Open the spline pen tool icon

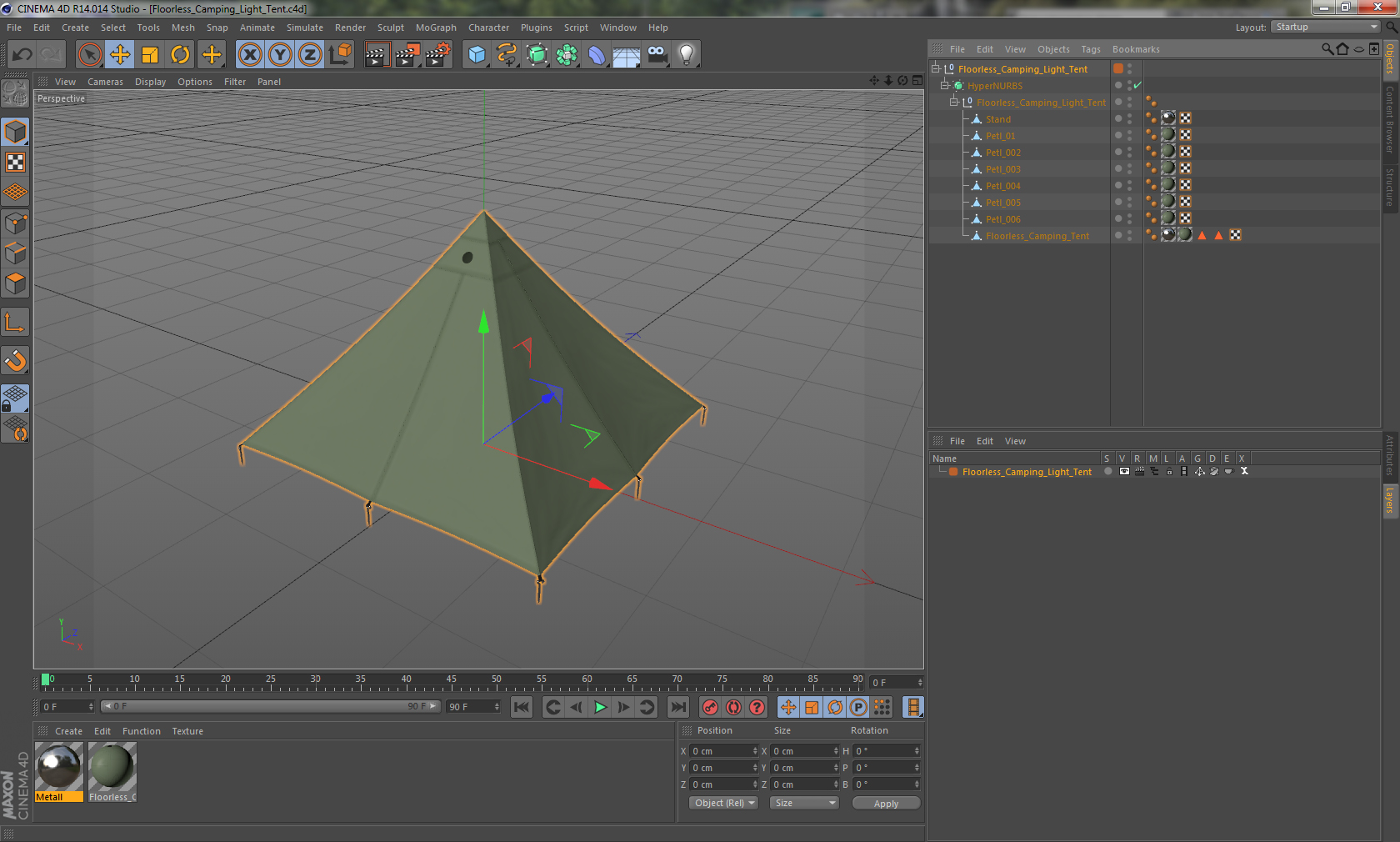click(507, 55)
